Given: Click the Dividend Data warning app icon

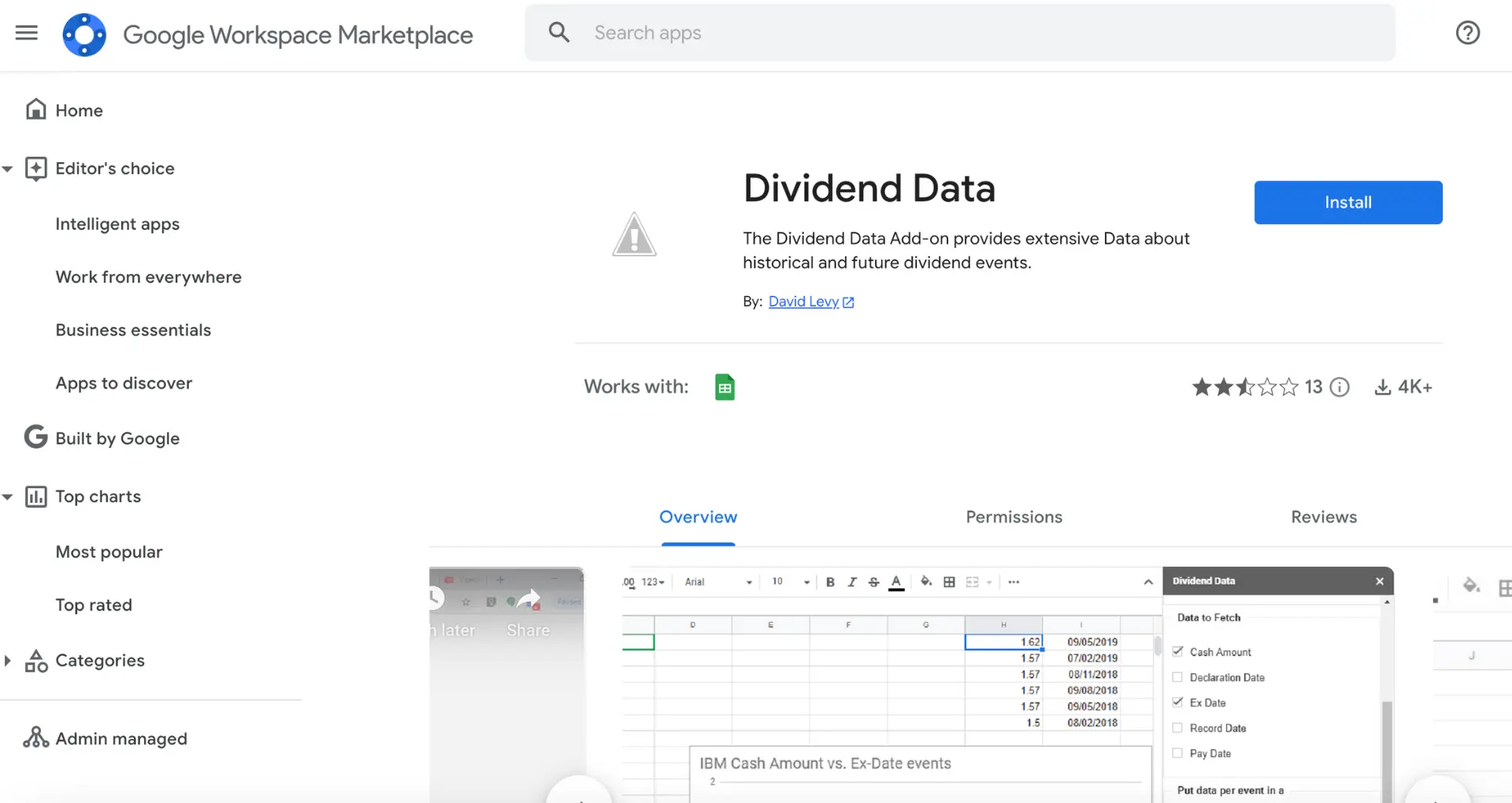Looking at the screenshot, I should point(635,235).
